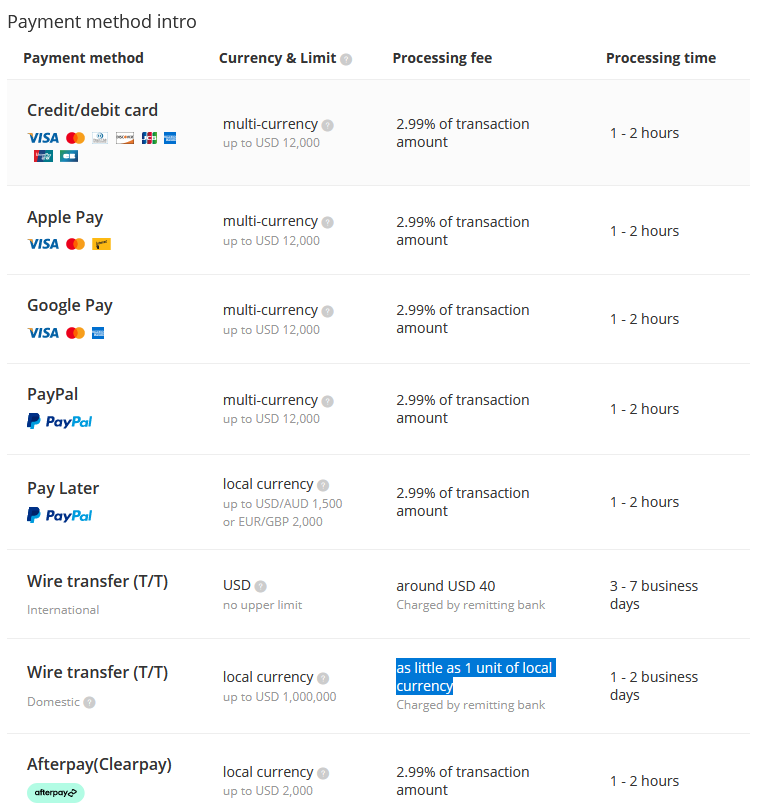Click help icon beside Afterpay local currency
Viewport: 758px width, 807px height.
[323, 773]
